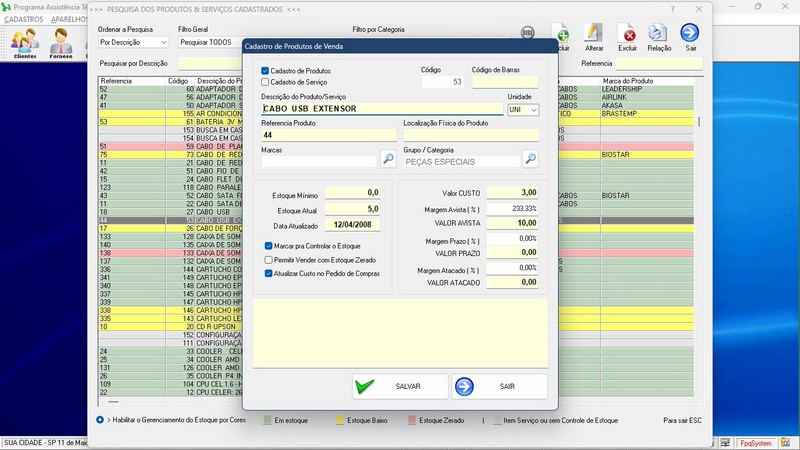
Task: Uncheck Atualizar Custo no Pedido de Compras
Action: point(269,273)
